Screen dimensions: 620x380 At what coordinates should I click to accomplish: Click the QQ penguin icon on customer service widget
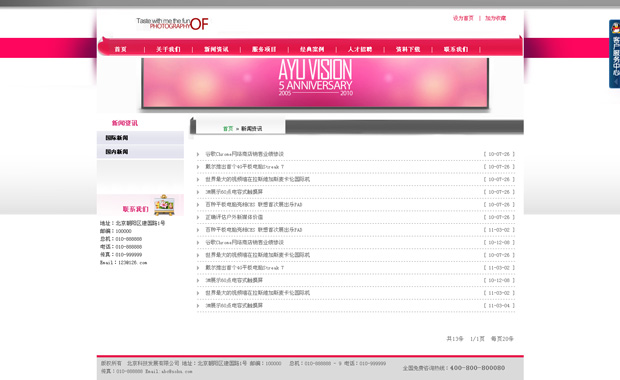point(616,28)
